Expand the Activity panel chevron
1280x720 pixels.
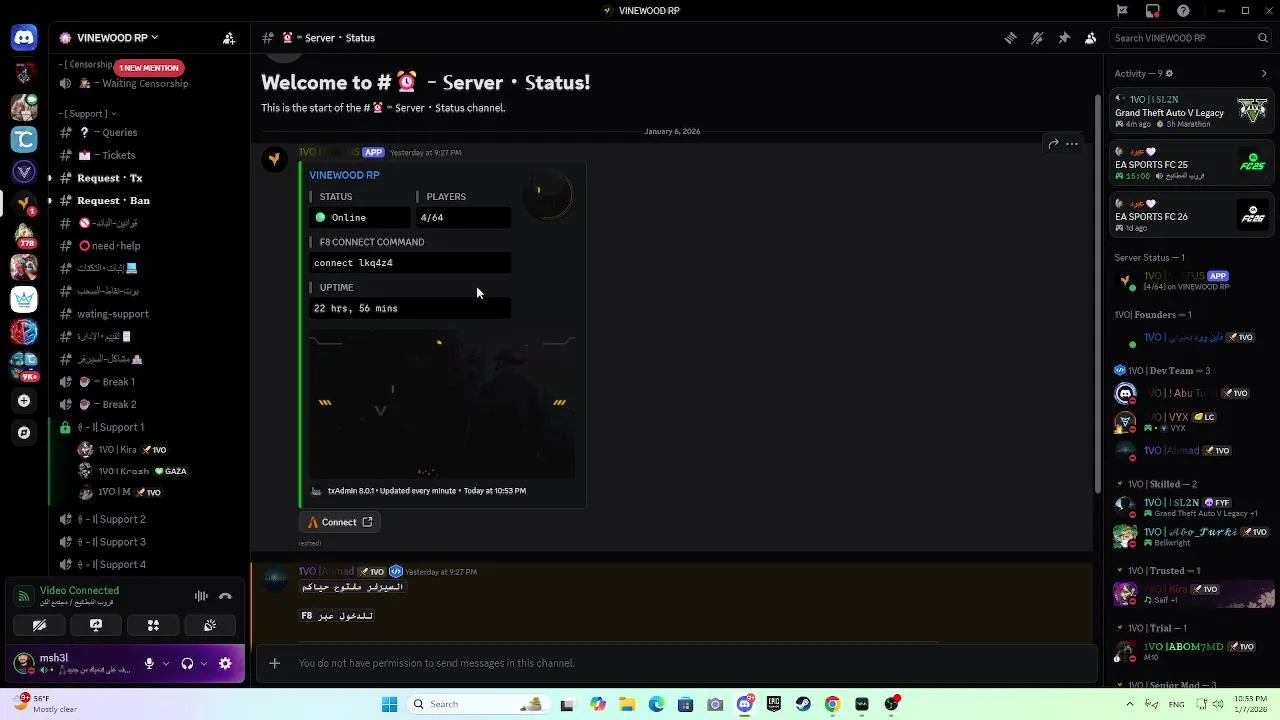(1264, 73)
